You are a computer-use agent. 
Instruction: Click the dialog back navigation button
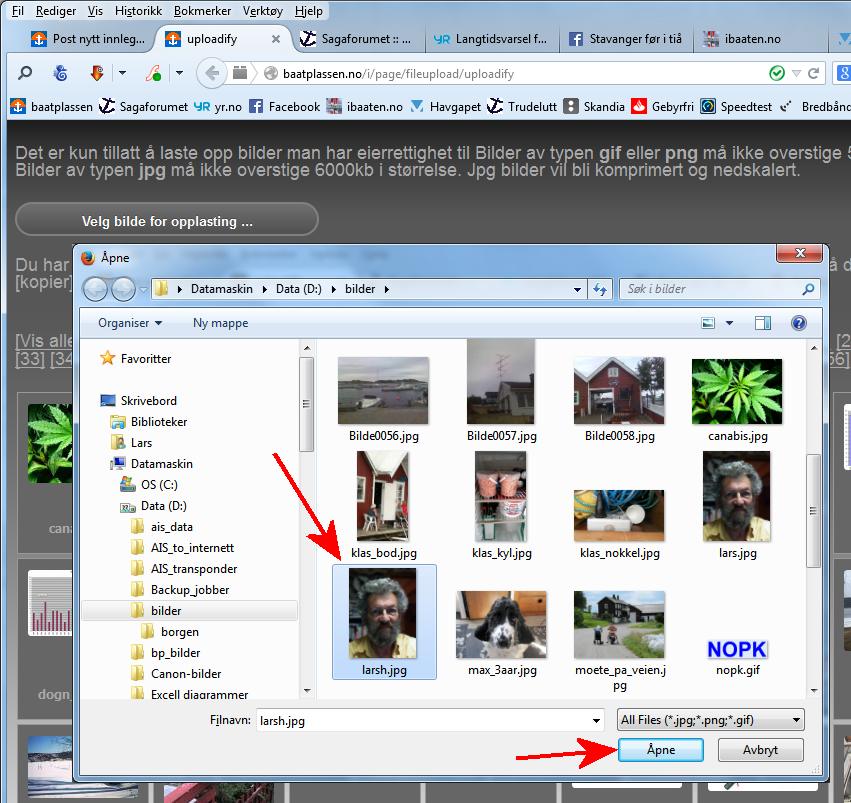[x=95, y=289]
